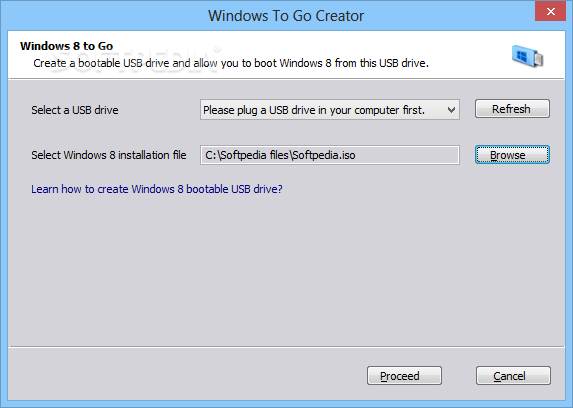This screenshot has width=573, height=408.
Task: Click the 'Windows 8 to Go' heading
Action: pyautogui.click(x=67, y=46)
